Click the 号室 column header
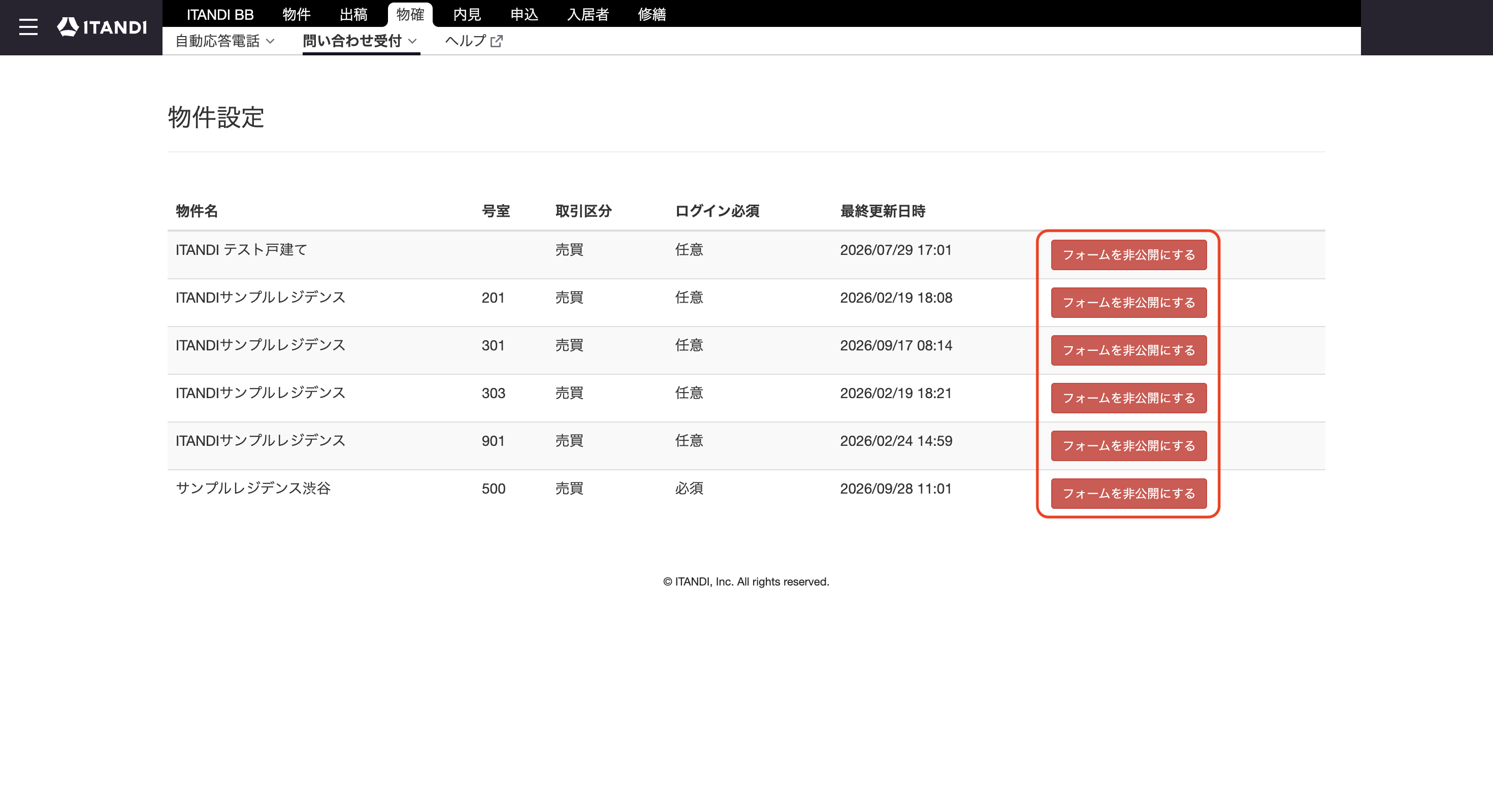This screenshot has width=1493, height=812. 496,211
